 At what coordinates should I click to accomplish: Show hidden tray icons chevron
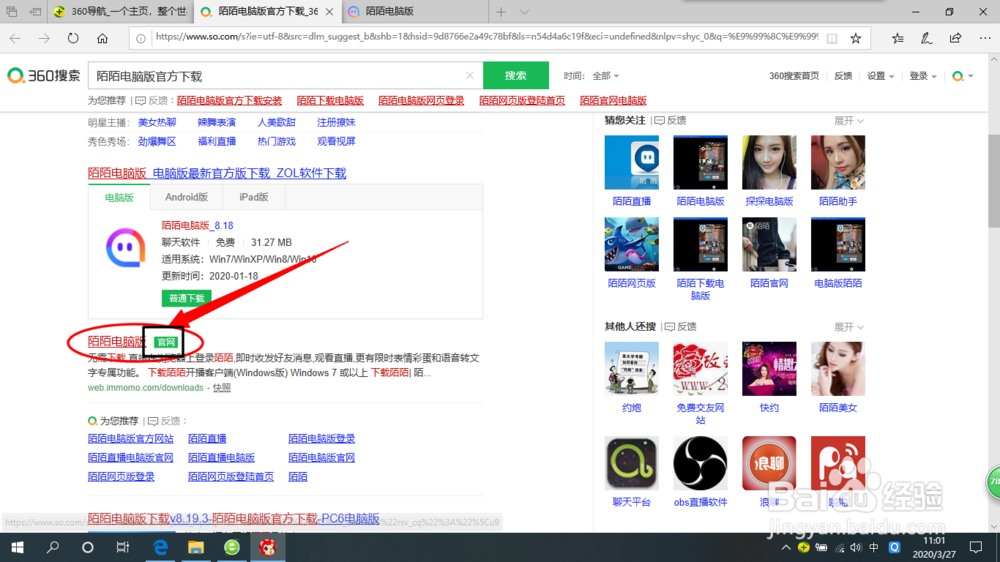[786, 547]
